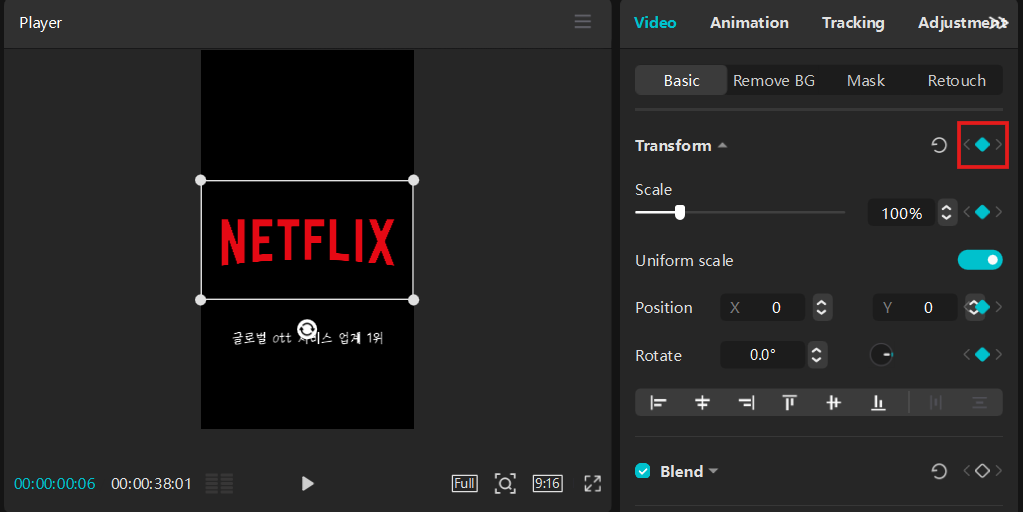This screenshot has width=1023, height=512.
Task: Click the Position Y value field
Action: pos(915,307)
